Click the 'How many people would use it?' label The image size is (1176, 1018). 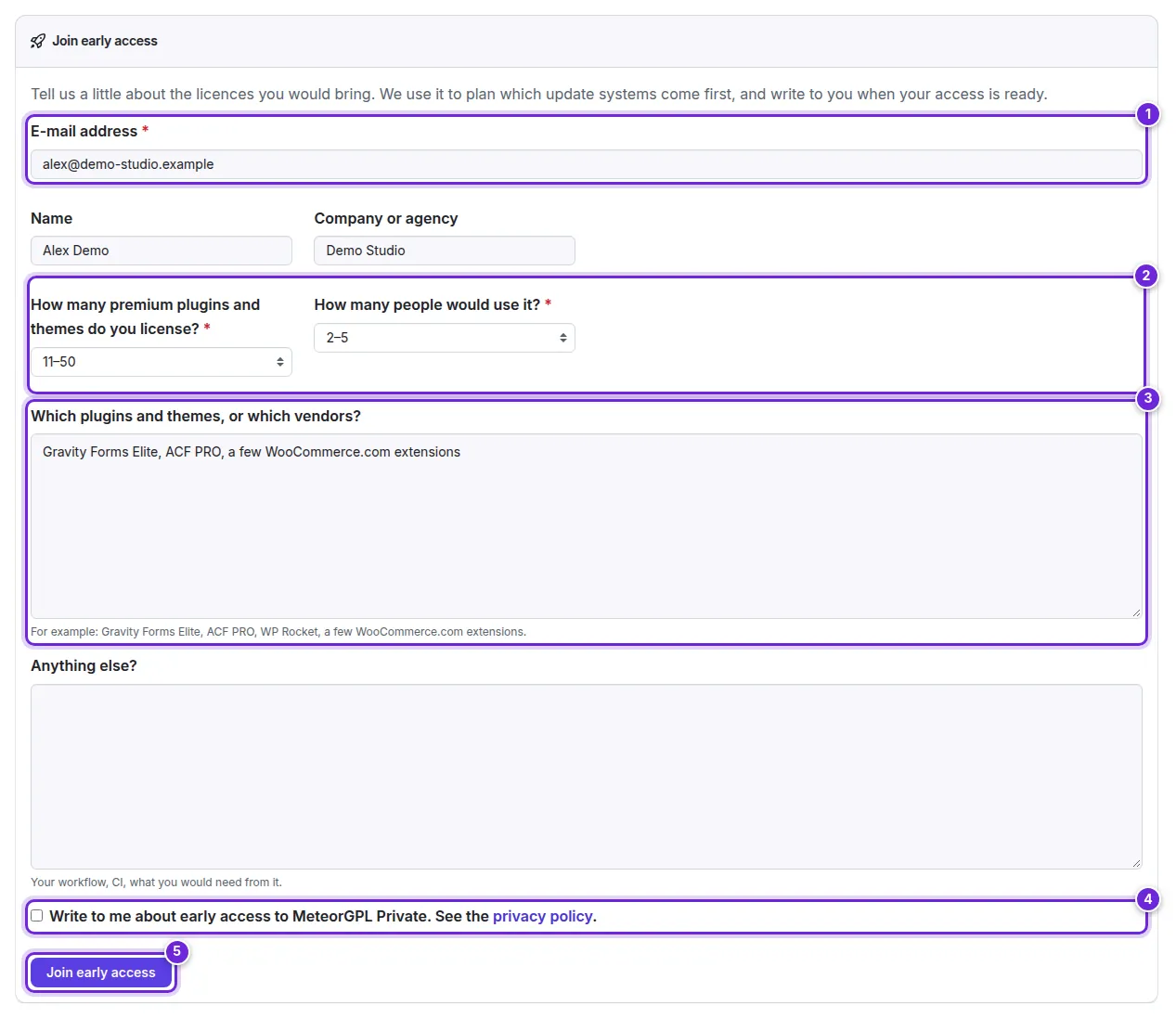[x=427, y=304]
